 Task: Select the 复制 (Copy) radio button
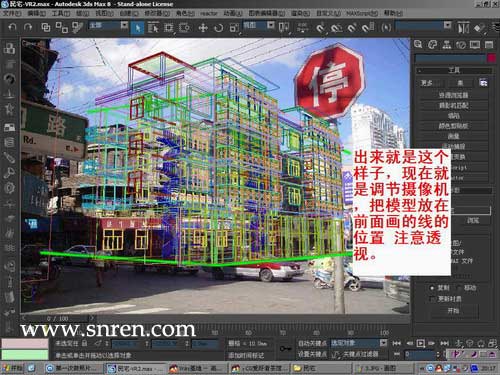tap(432, 288)
